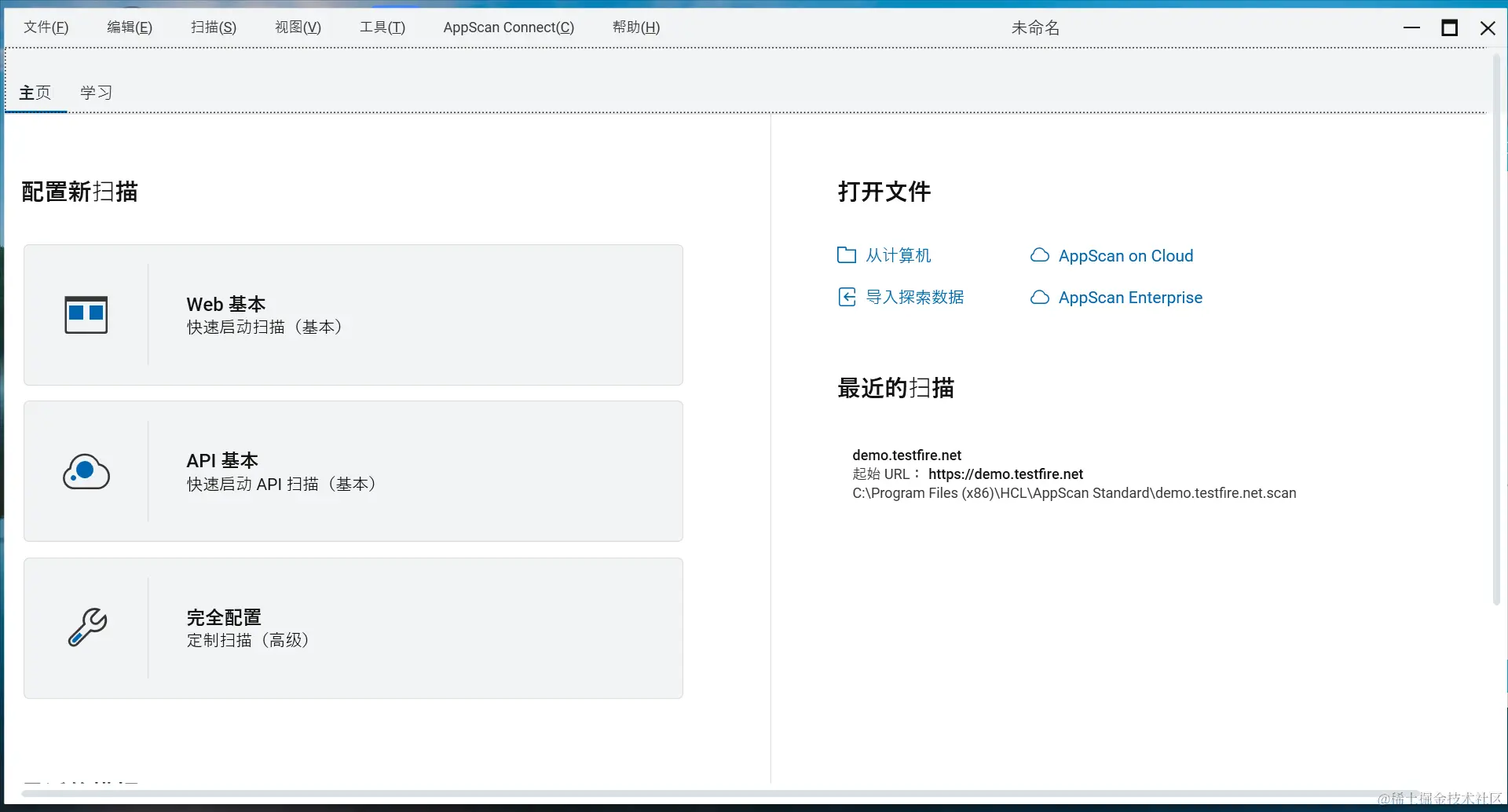The width and height of the screenshot is (1508, 812).
Task: Switch to the 主页 tab
Action: (35, 93)
